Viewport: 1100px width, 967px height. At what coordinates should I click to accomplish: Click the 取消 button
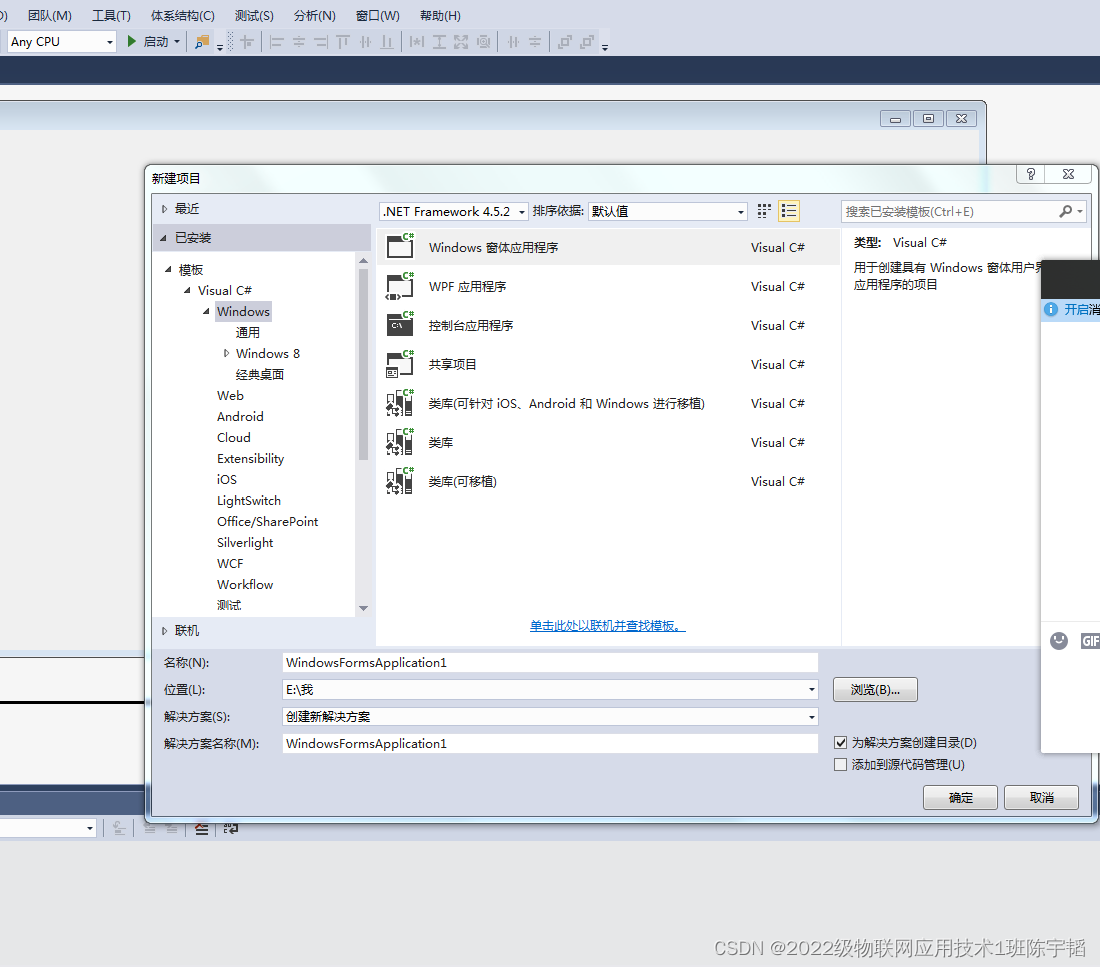click(x=1042, y=798)
